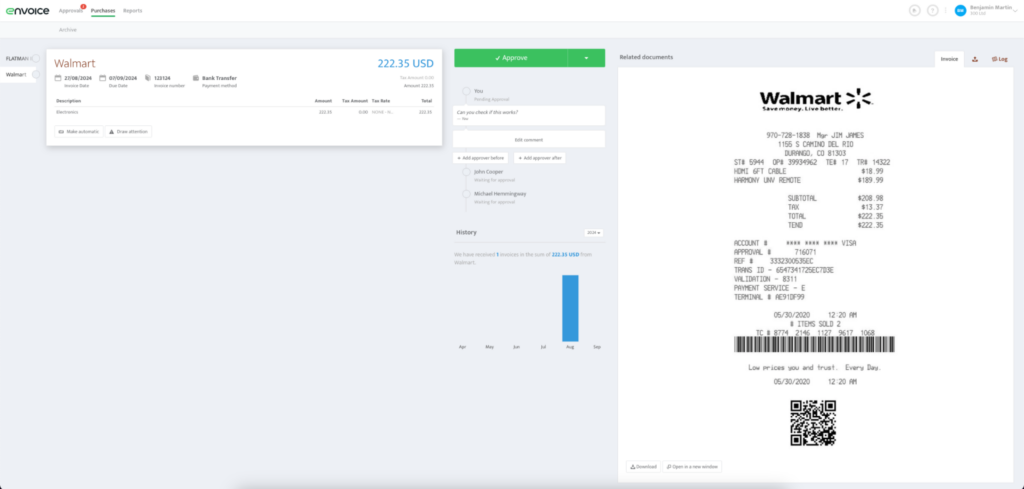Click the Make automatic button
Image resolution: width=1024 pixels, height=489 pixels.
point(79,131)
